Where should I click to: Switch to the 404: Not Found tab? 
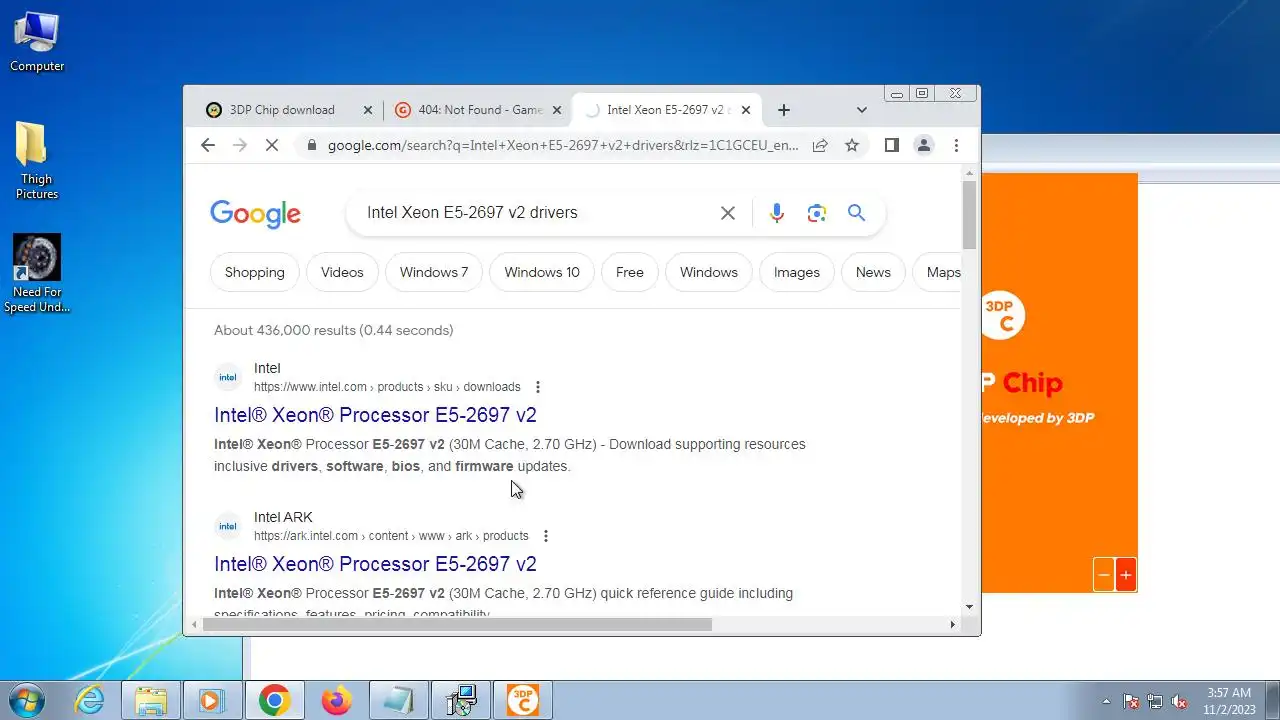[x=479, y=110]
